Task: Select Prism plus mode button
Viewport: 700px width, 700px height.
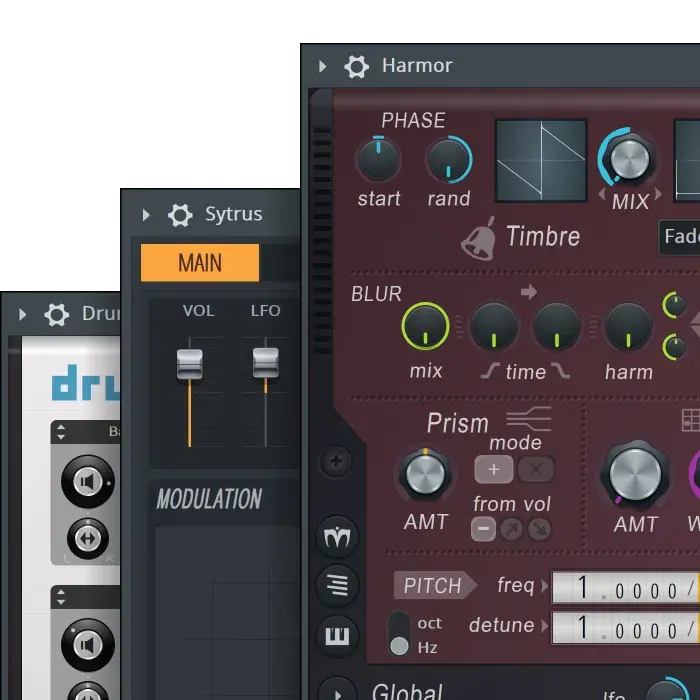Action: [x=493, y=469]
